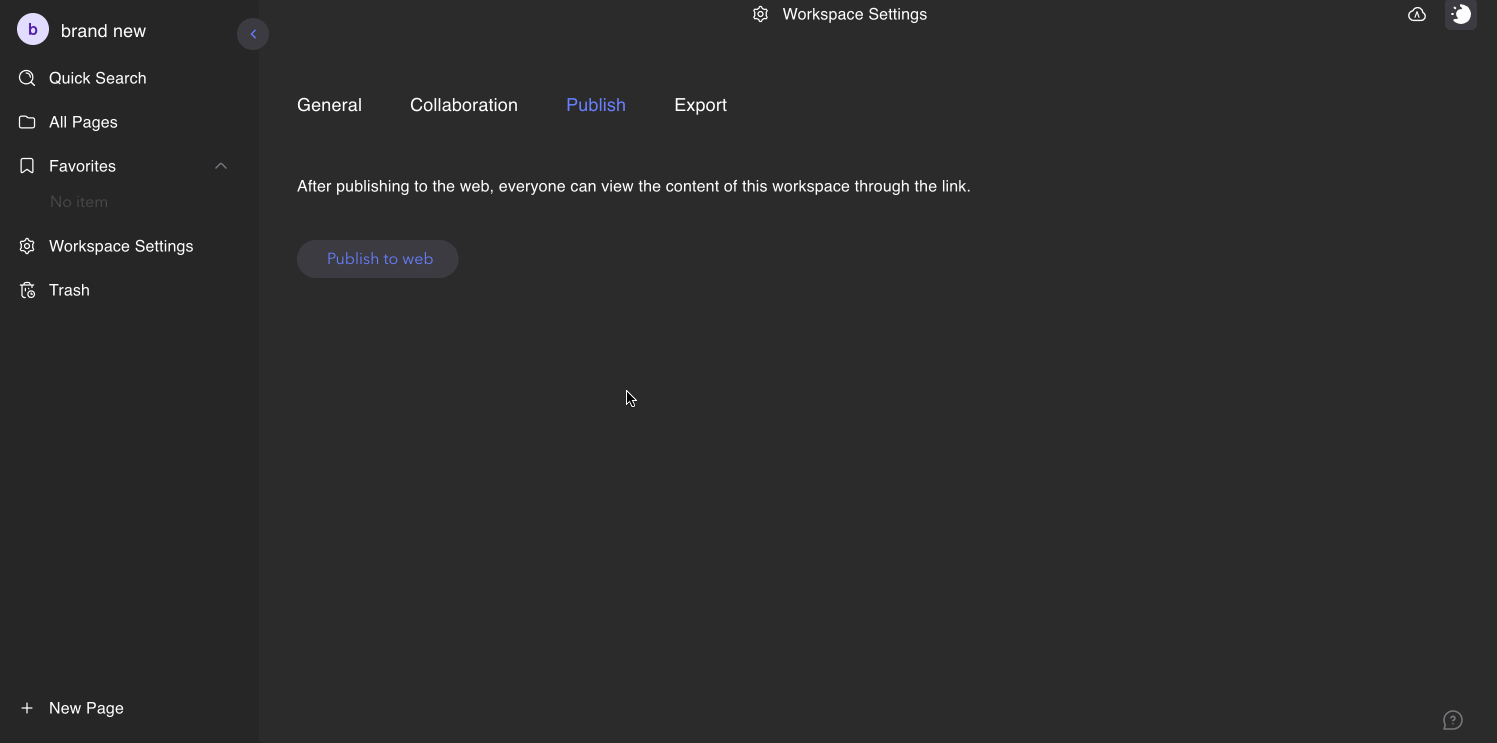Image resolution: width=1497 pixels, height=743 pixels.
Task: Open All Pages from the sidebar folder icon
Action: (x=26, y=121)
